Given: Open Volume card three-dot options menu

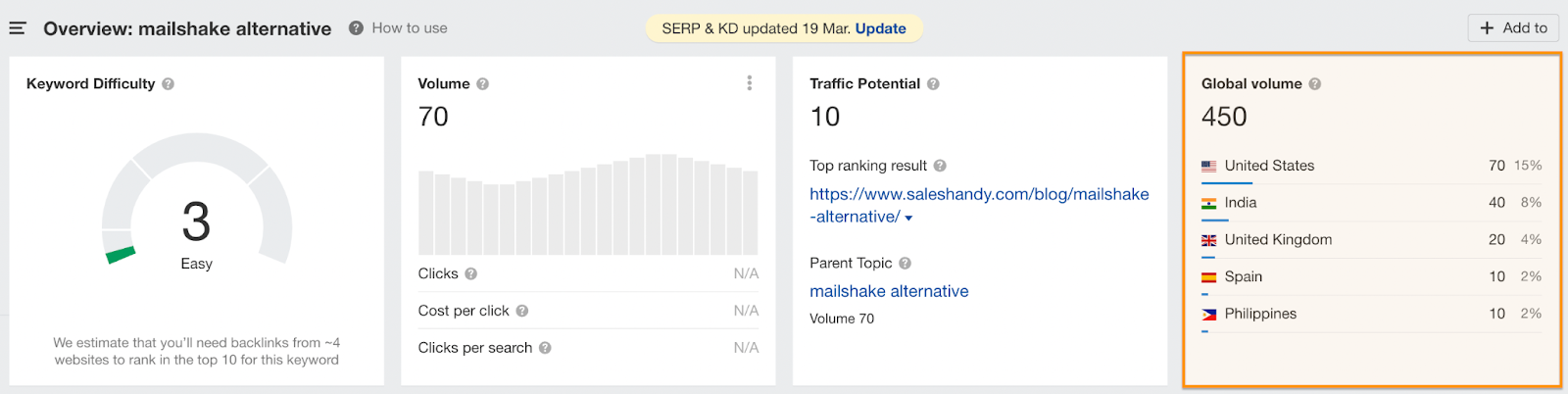Looking at the screenshot, I should tap(750, 83).
